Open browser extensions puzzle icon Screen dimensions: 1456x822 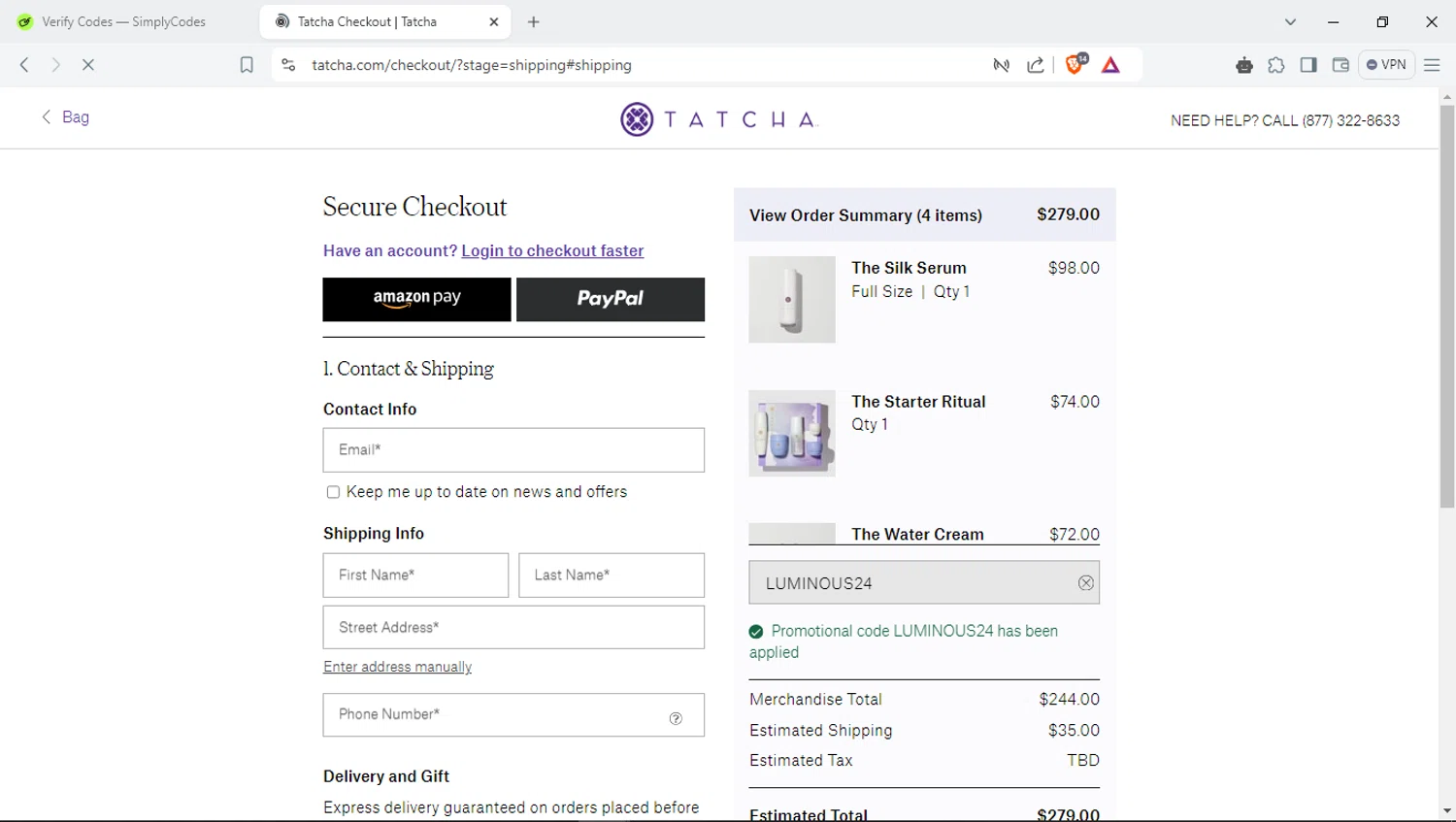click(1276, 65)
